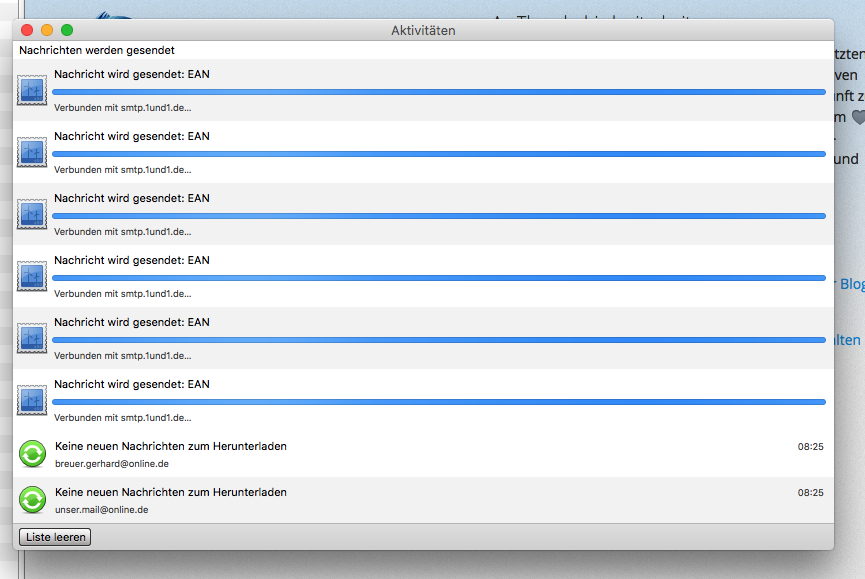This screenshot has width=865, height=579.
Task: Clear the list with Liste leeren
Action: coord(55,537)
